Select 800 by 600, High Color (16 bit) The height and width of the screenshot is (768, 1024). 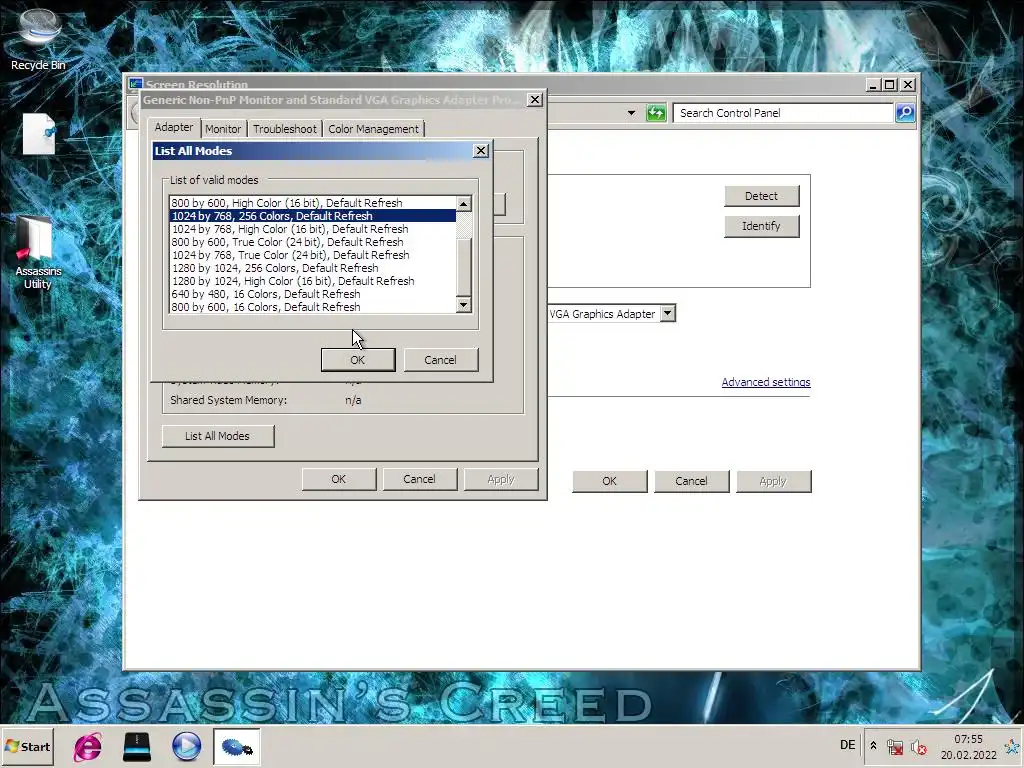coord(313,202)
